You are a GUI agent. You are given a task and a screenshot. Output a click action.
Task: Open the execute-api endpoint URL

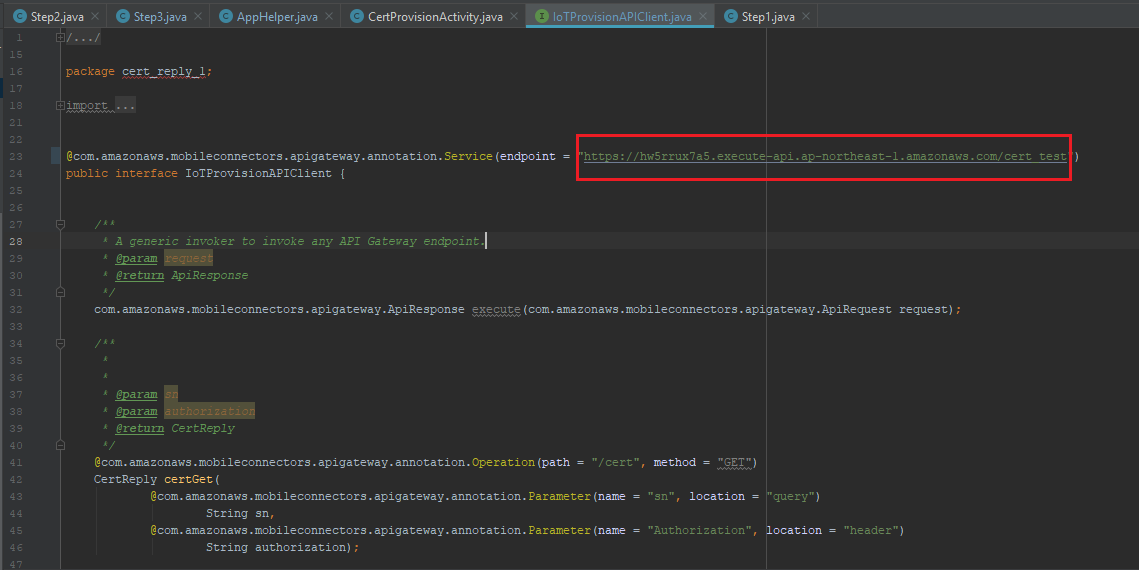click(x=825, y=156)
